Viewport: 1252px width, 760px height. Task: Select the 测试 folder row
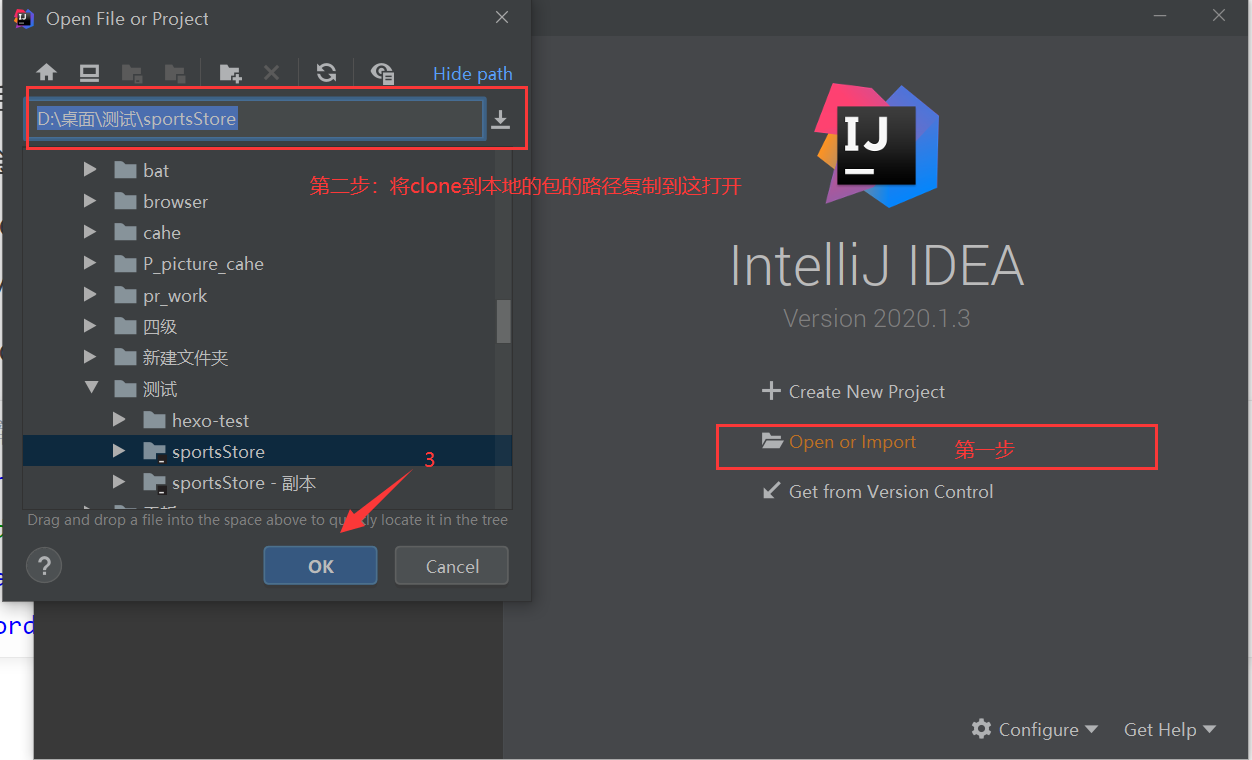point(267,388)
